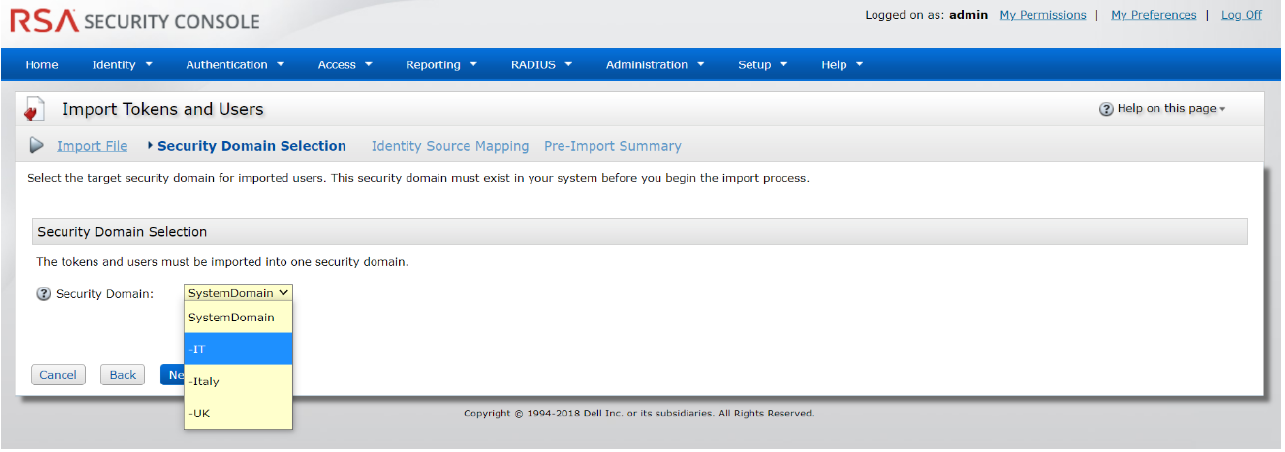Collapse the Security Domain combo box

pyautogui.click(x=238, y=293)
